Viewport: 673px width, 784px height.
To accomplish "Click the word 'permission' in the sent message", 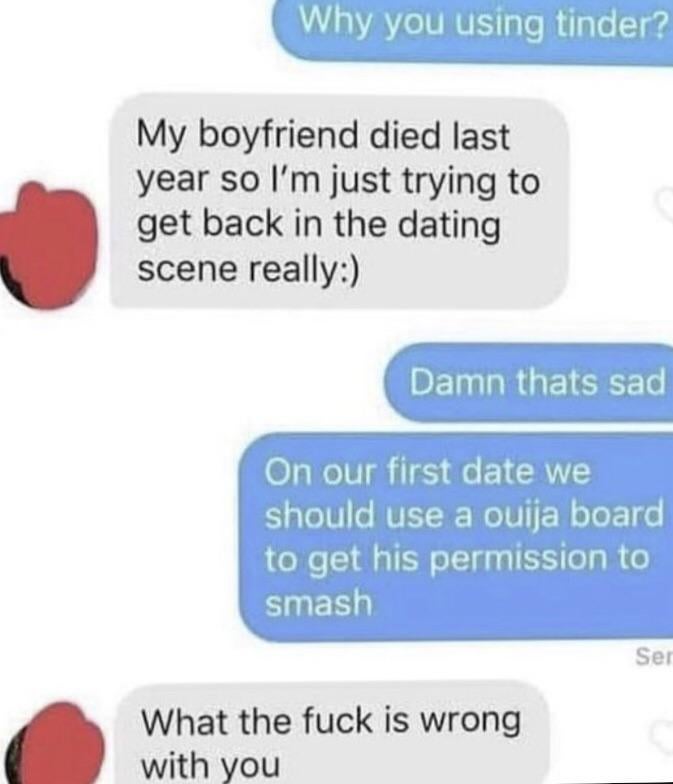I will coord(516,560).
